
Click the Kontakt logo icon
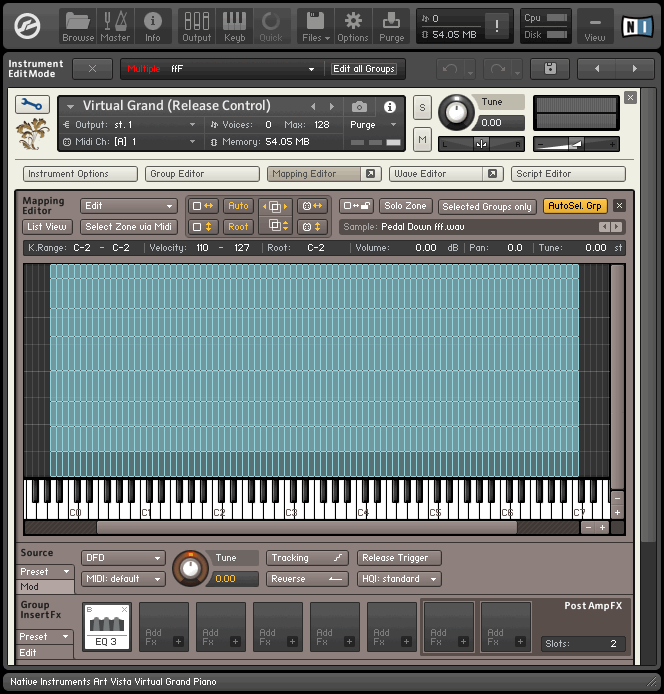click(27, 26)
